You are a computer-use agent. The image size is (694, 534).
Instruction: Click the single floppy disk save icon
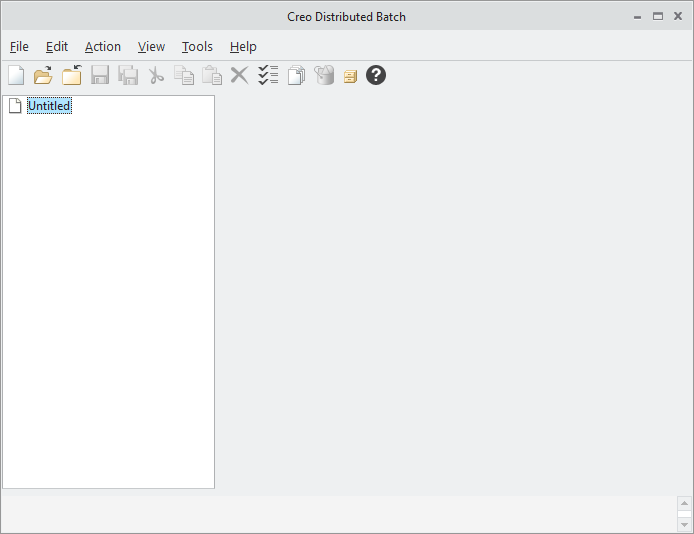pyautogui.click(x=100, y=75)
